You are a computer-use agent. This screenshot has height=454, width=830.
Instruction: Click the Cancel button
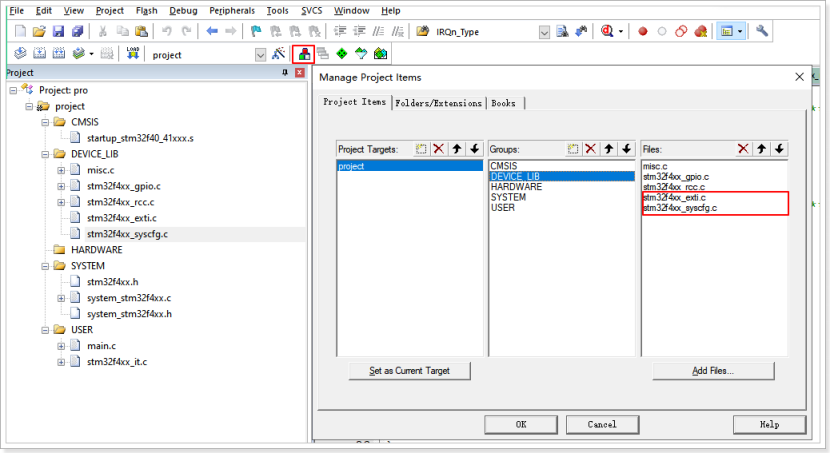602,424
